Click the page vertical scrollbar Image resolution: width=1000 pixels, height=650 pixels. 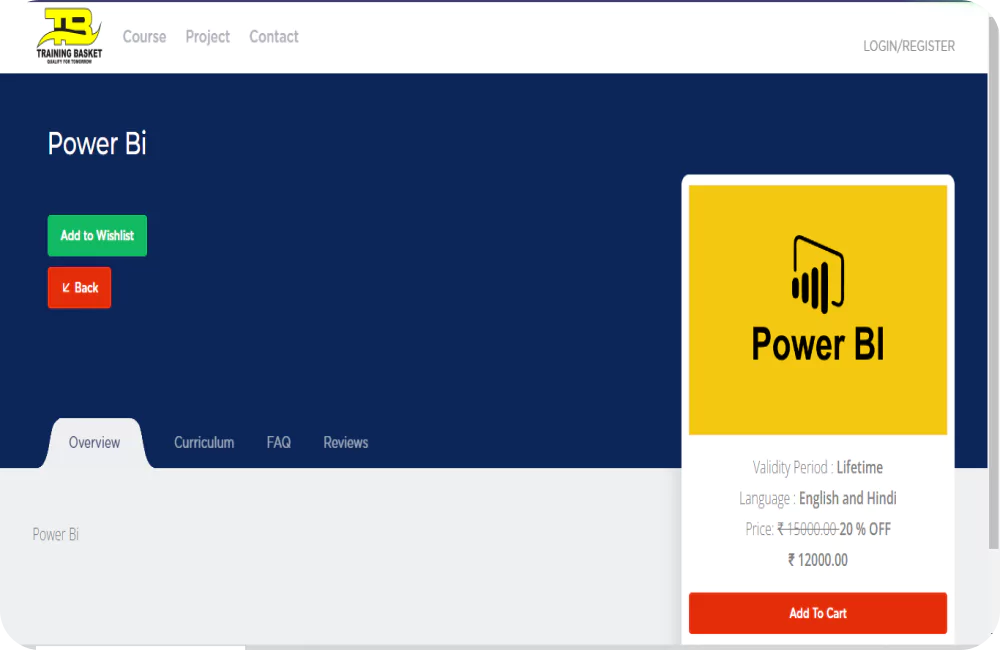[x=994, y=281]
